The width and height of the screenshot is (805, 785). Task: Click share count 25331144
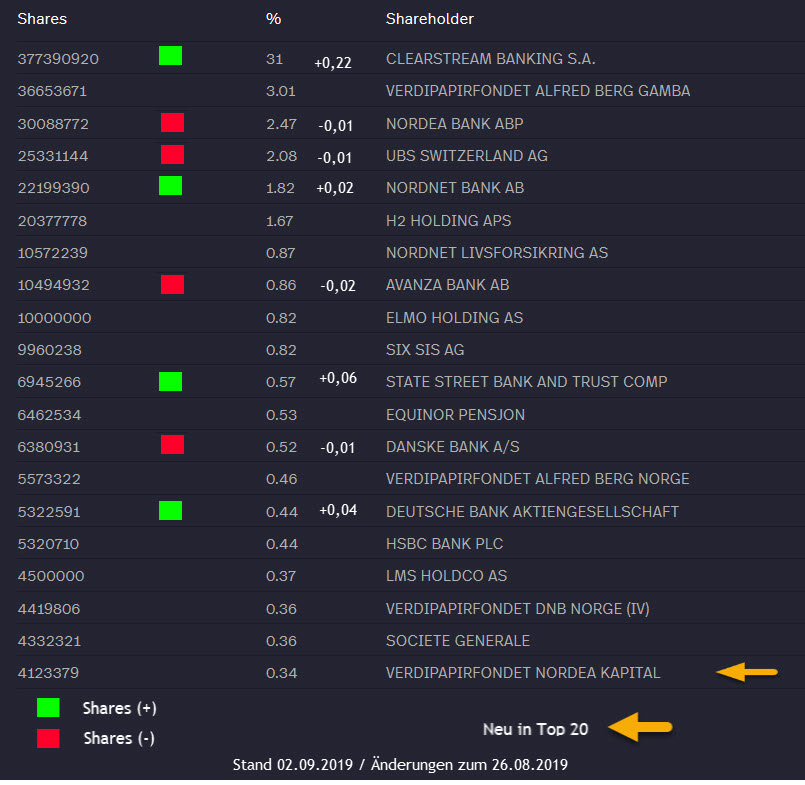[53, 156]
